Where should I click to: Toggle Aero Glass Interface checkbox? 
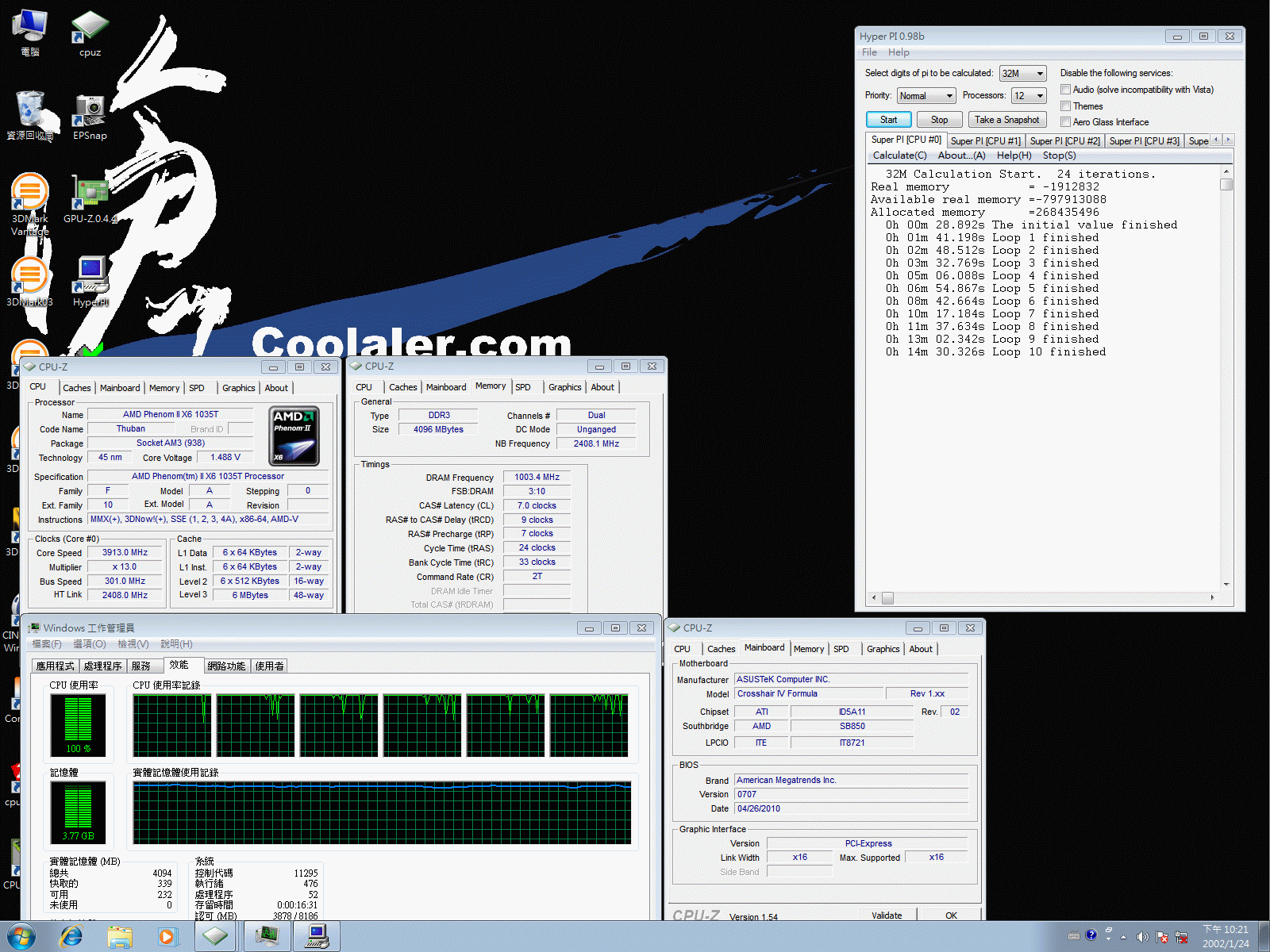1066,121
